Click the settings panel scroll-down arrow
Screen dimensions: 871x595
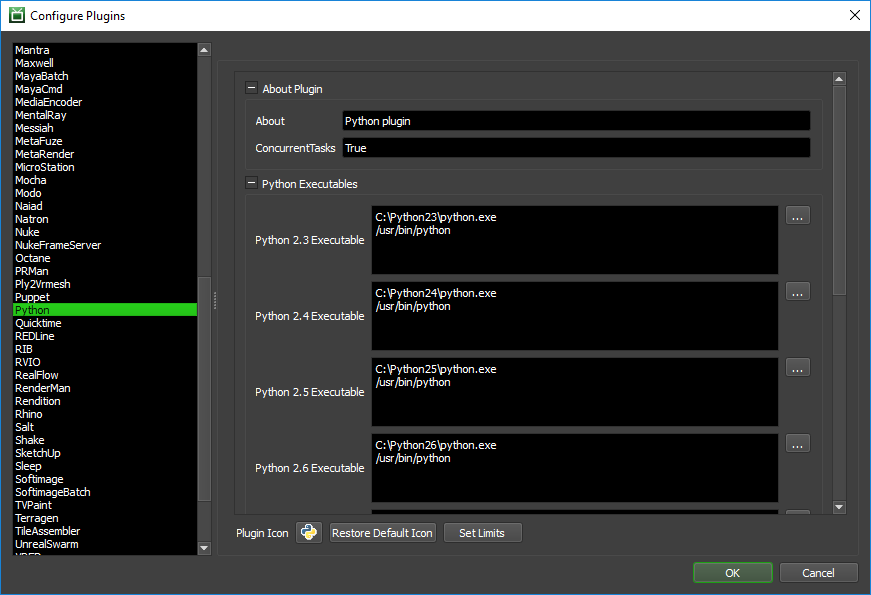839,507
